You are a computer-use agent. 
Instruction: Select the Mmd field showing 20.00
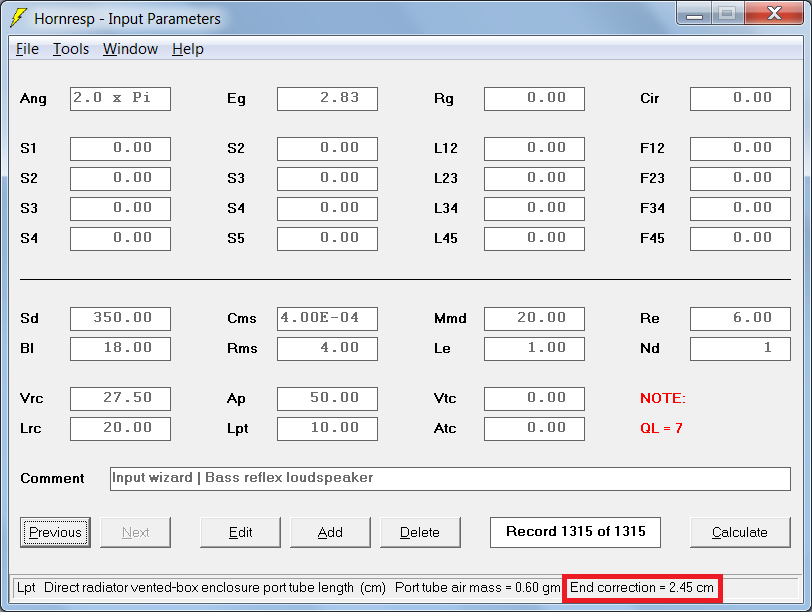point(534,319)
